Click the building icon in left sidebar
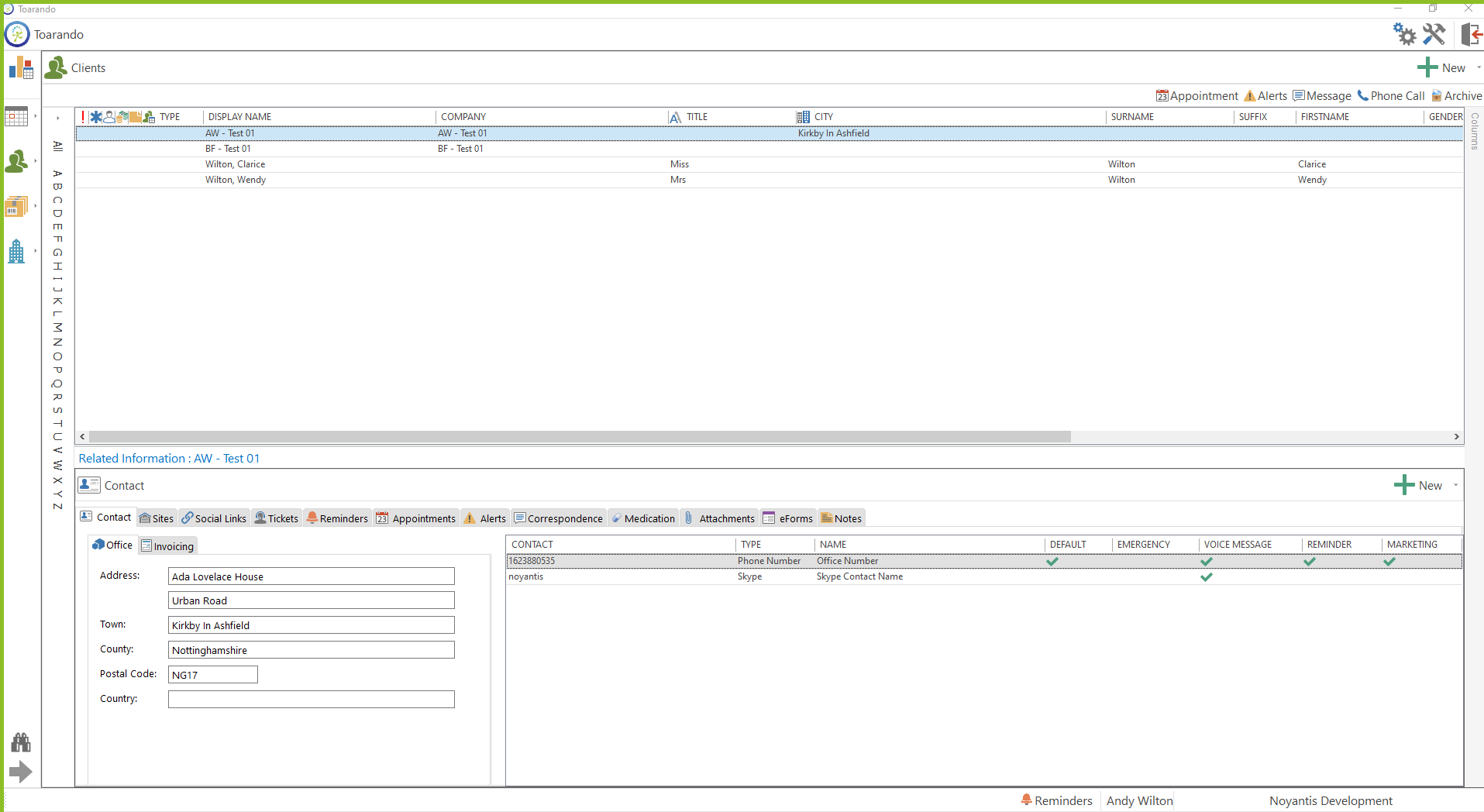1484x812 pixels. [16, 251]
